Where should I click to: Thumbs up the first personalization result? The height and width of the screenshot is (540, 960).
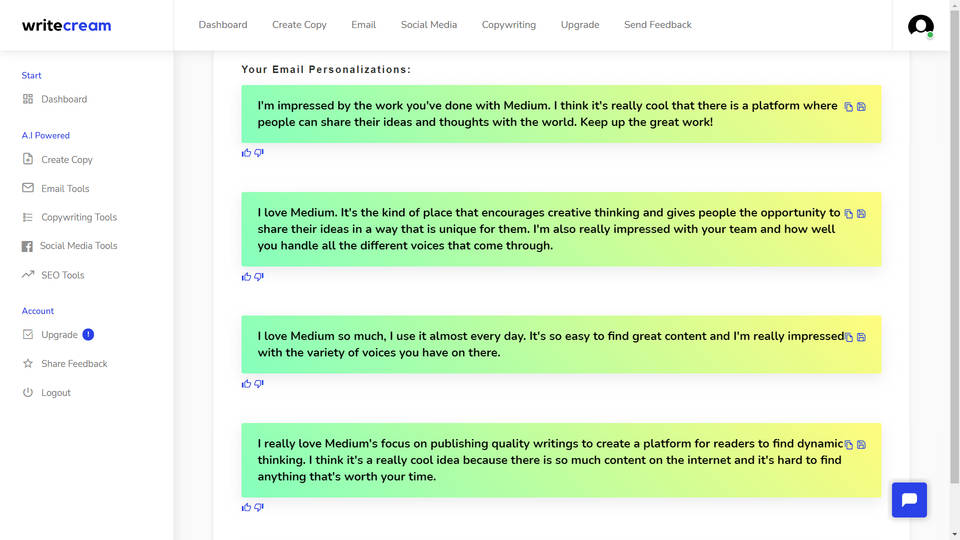coord(246,153)
